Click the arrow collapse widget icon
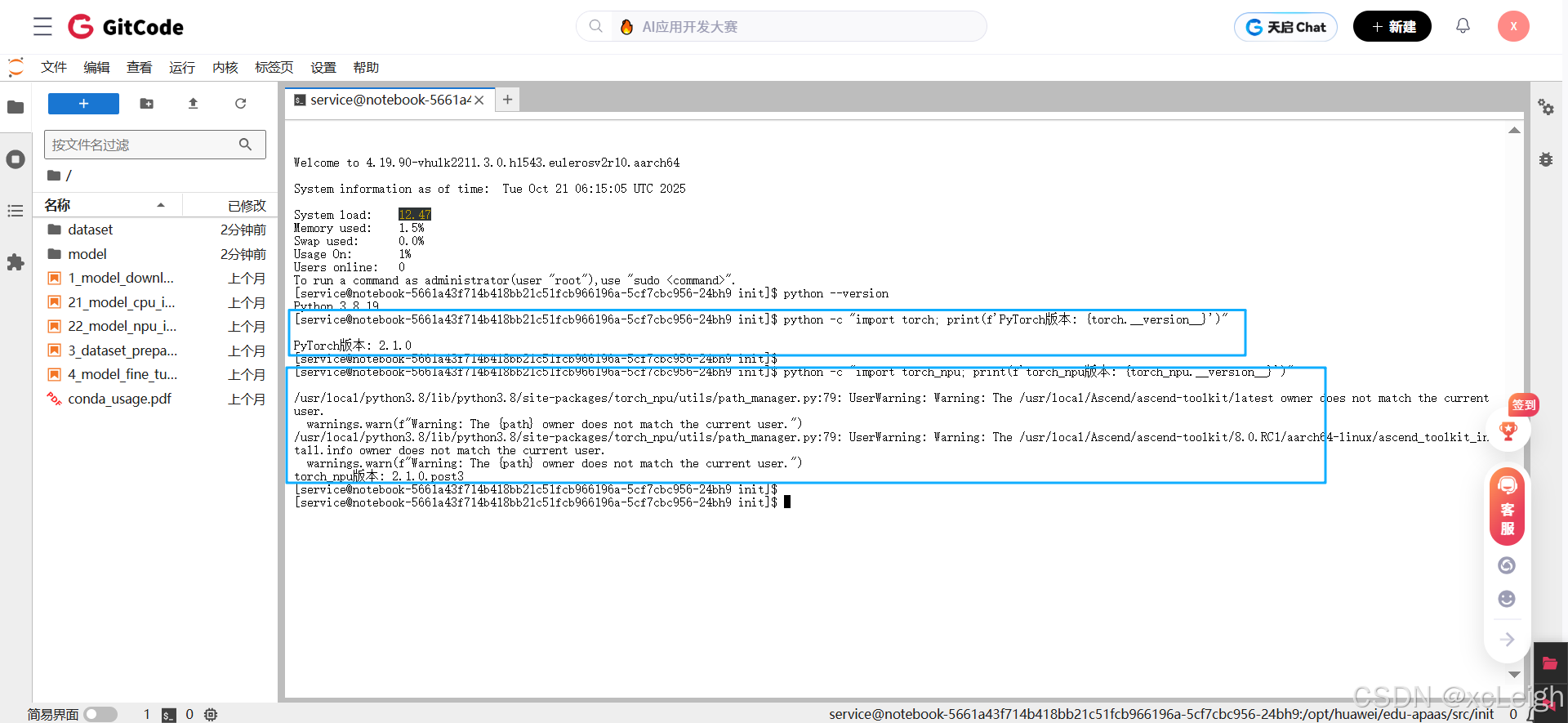The width and height of the screenshot is (1568, 723). (x=1507, y=640)
